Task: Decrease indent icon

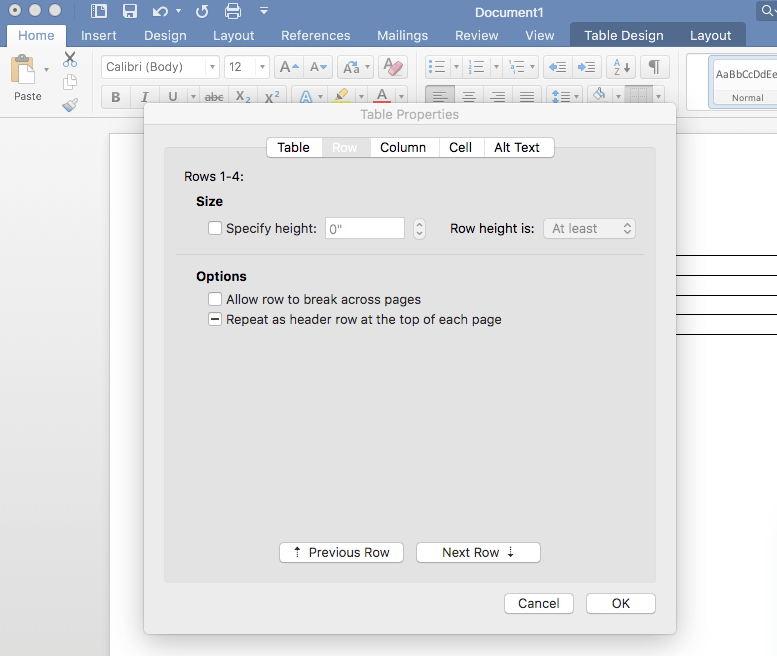Action: 558,67
